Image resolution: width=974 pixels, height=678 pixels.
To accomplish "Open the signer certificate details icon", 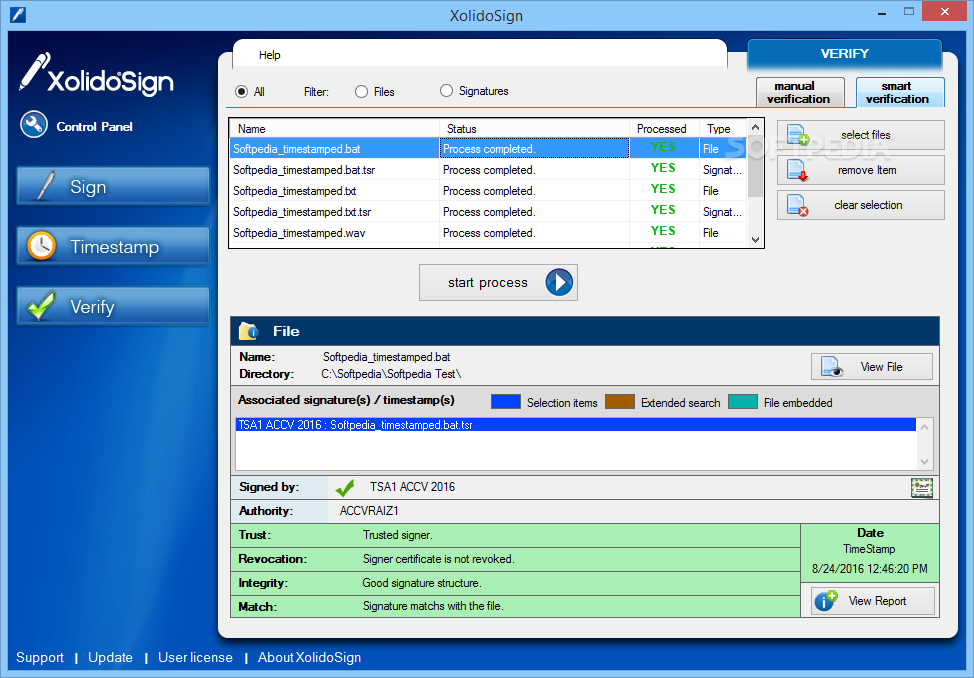I will pyautogui.click(x=922, y=488).
